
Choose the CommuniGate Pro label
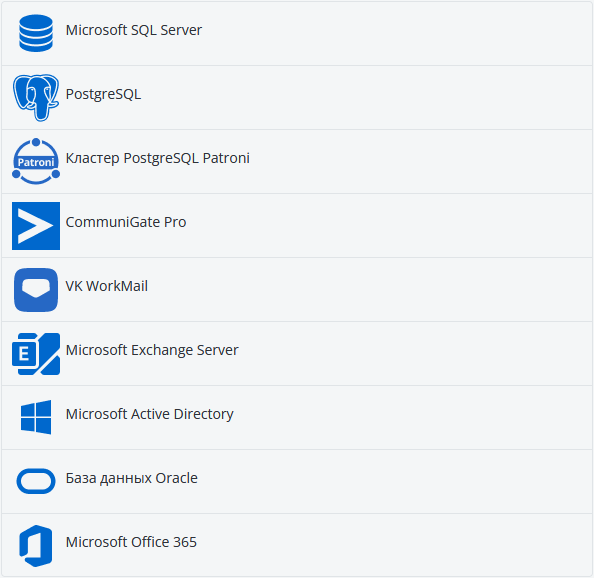pos(126,222)
